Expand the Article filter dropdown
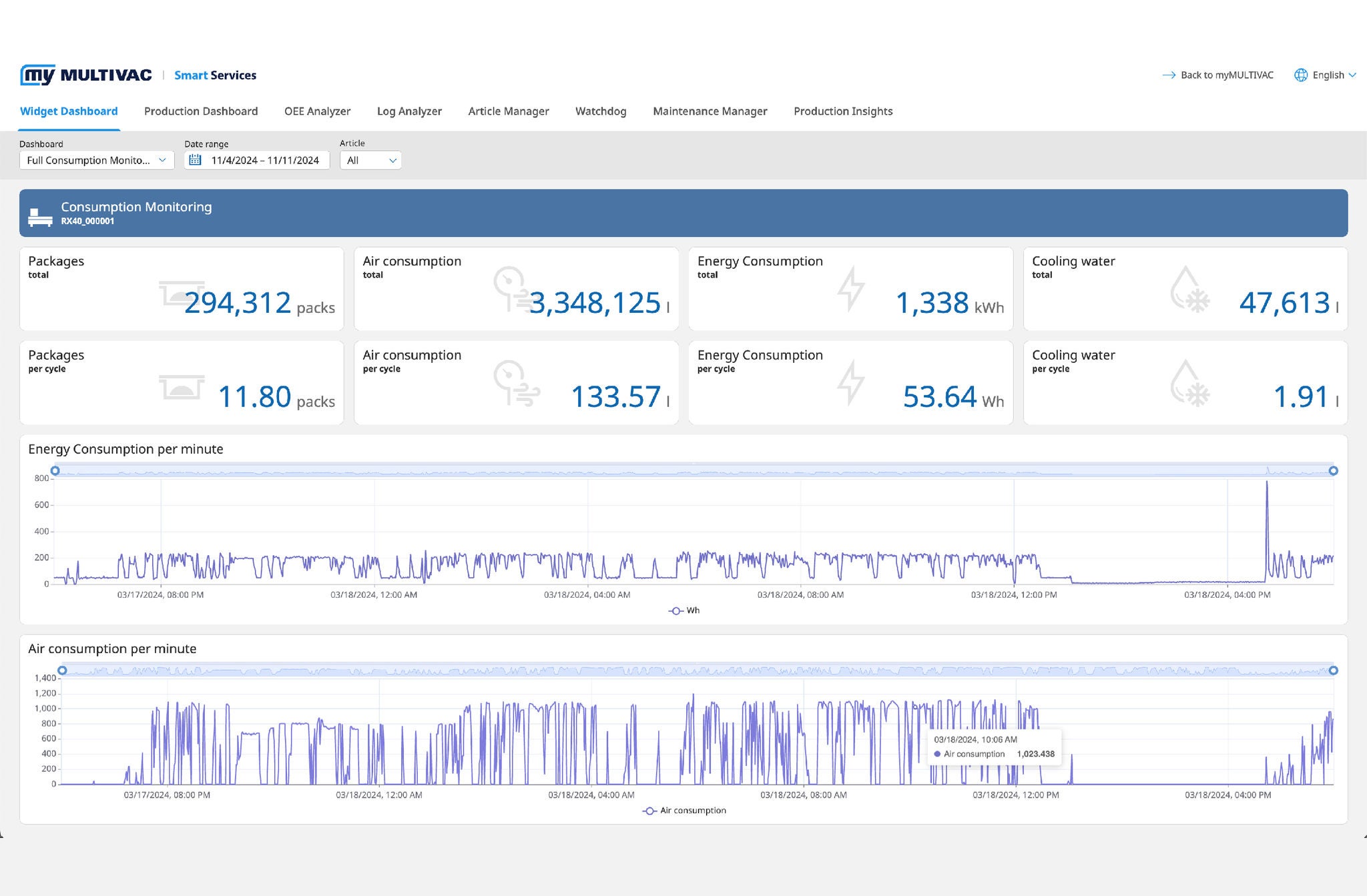 click(x=370, y=160)
